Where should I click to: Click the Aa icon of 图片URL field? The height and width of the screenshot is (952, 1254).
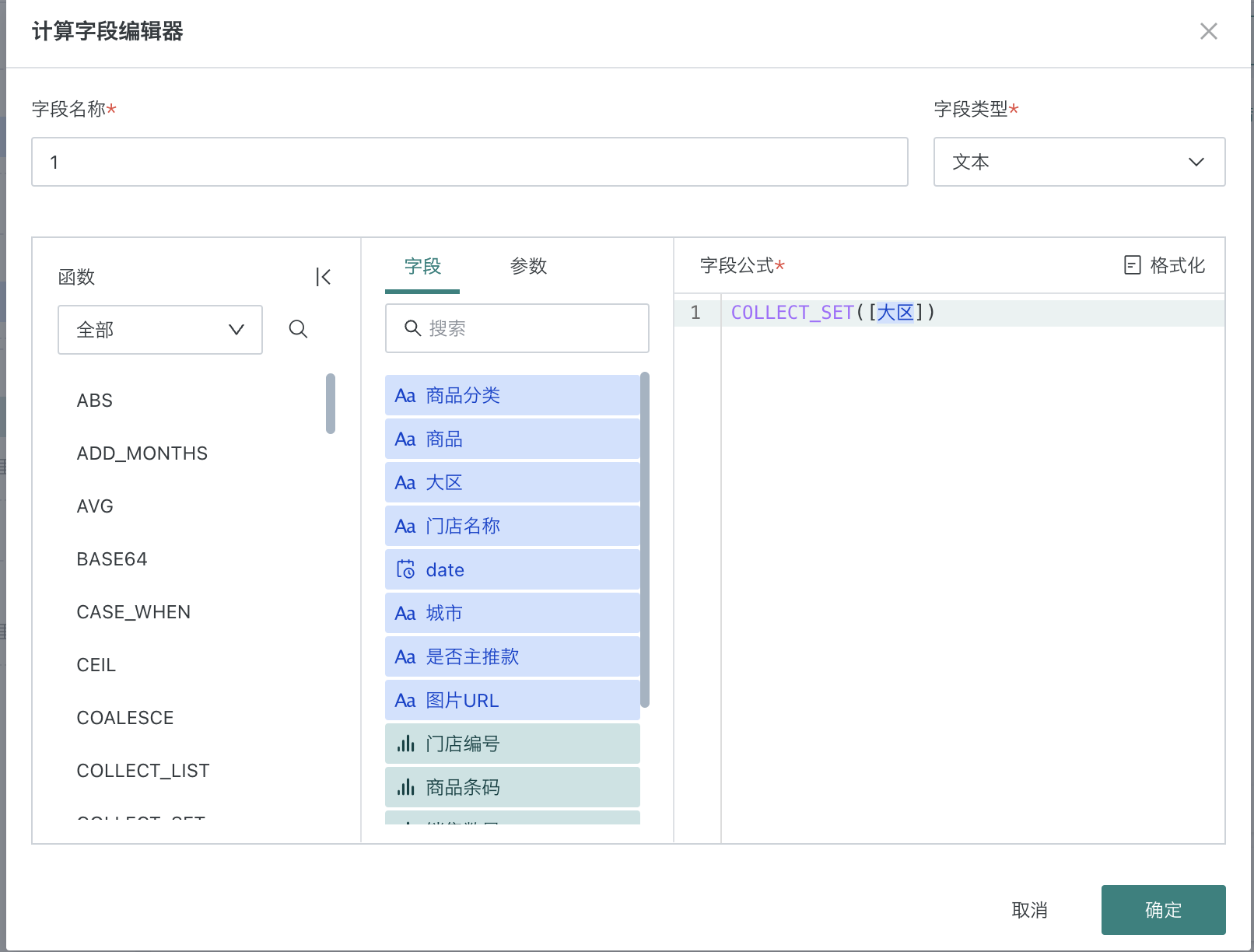[x=405, y=701]
